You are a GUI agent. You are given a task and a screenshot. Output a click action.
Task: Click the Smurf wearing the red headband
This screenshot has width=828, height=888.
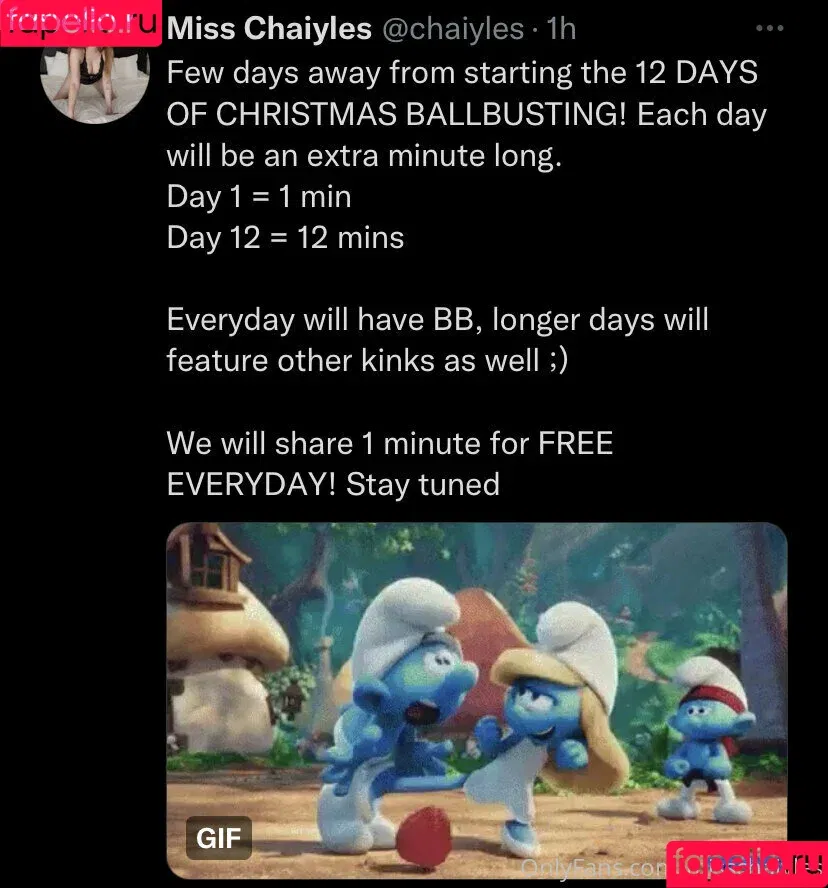(711, 736)
